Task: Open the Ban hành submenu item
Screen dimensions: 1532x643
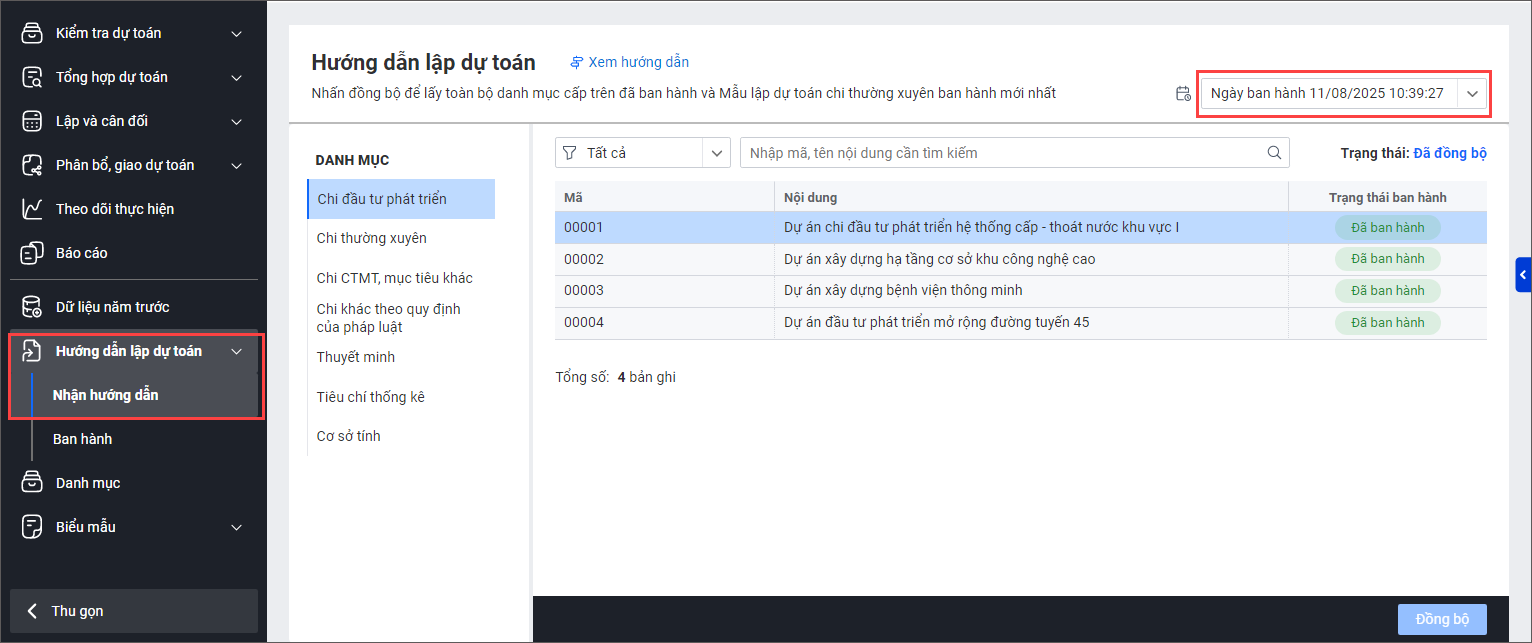Action: click(82, 439)
